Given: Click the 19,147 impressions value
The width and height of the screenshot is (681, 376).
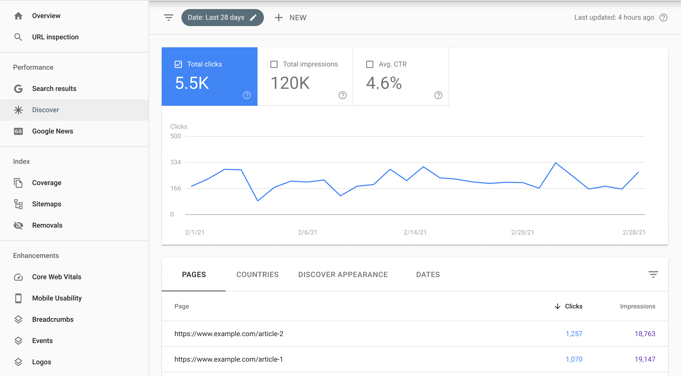Looking at the screenshot, I should click(645, 360).
